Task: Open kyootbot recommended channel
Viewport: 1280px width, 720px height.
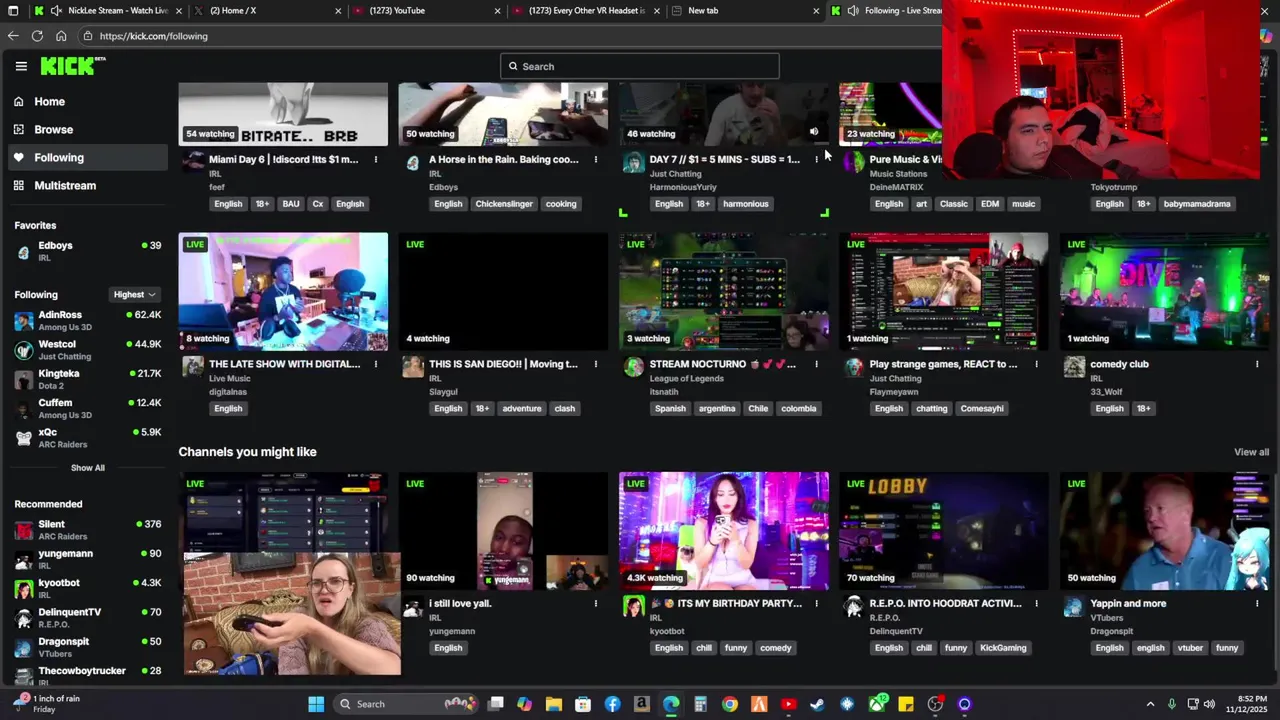Action: pyautogui.click(x=88, y=588)
